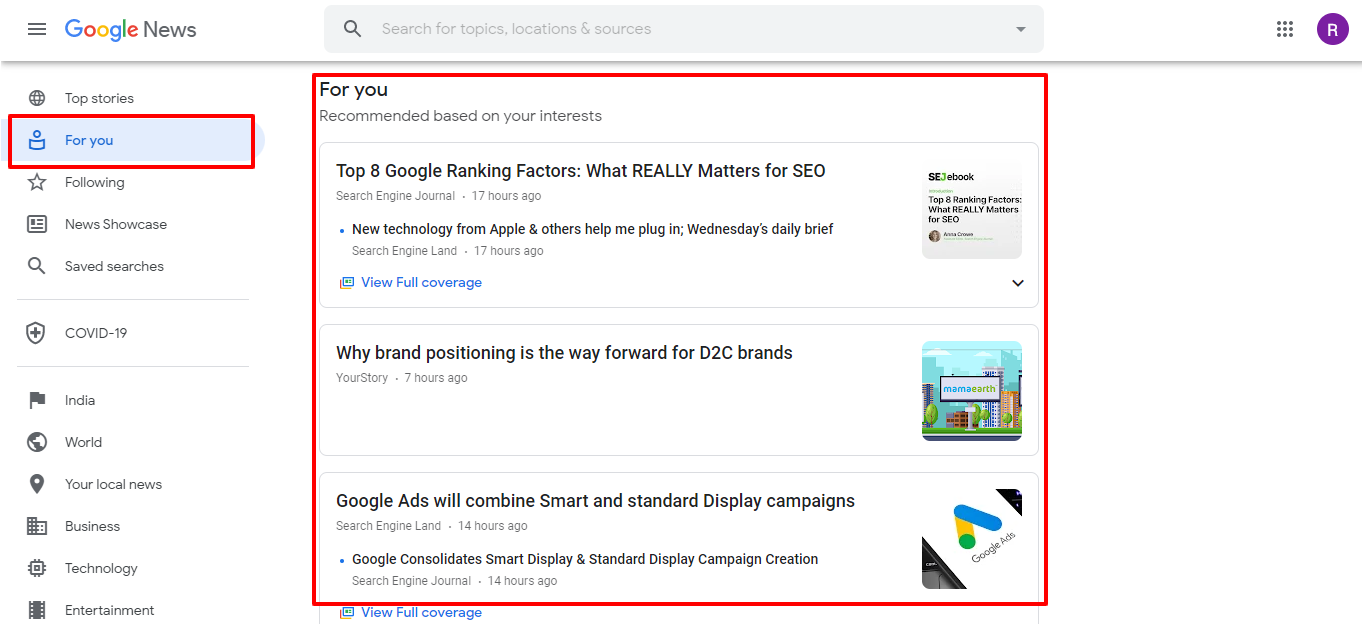
Task: Open the mamaearth article thumbnail
Action: coord(972,391)
